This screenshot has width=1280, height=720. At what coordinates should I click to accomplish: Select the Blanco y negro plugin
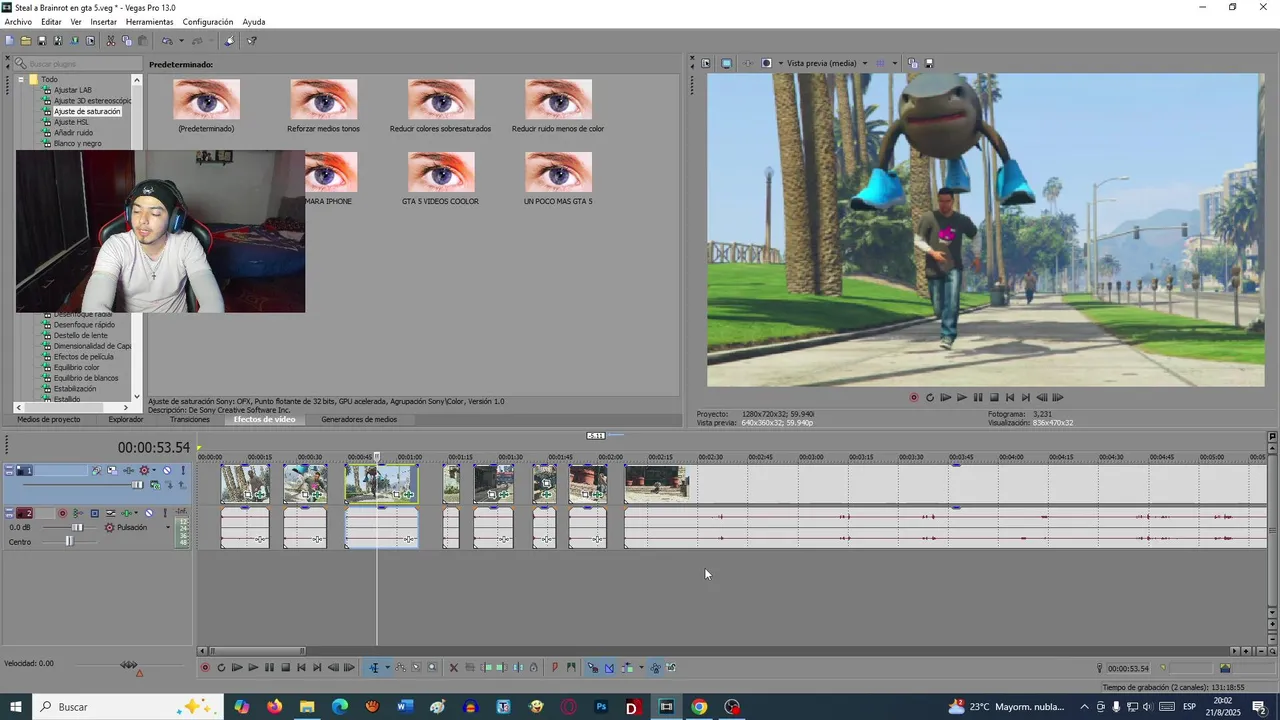point(77,144)
